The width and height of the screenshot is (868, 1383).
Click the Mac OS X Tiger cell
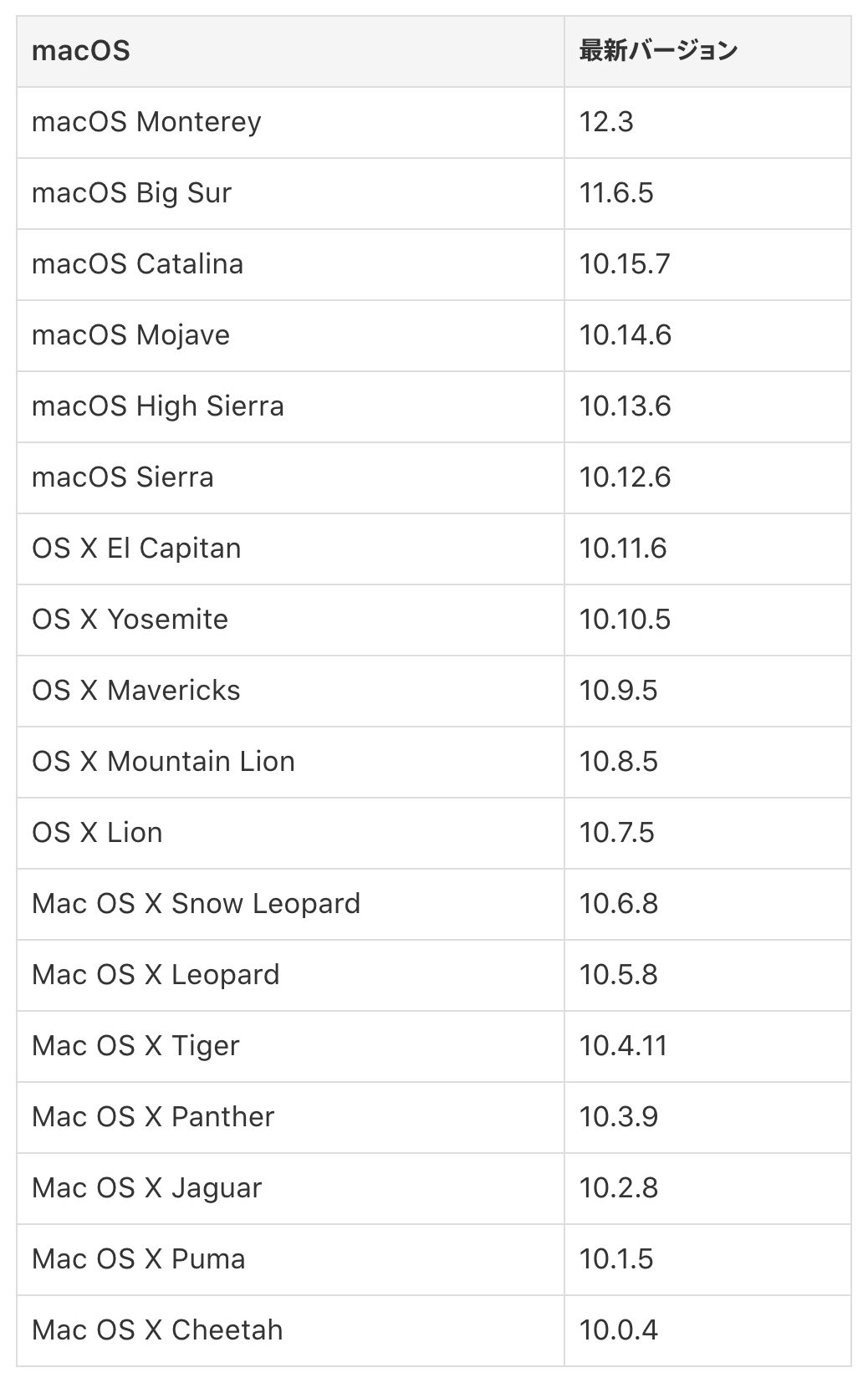tap(135, 1046)
